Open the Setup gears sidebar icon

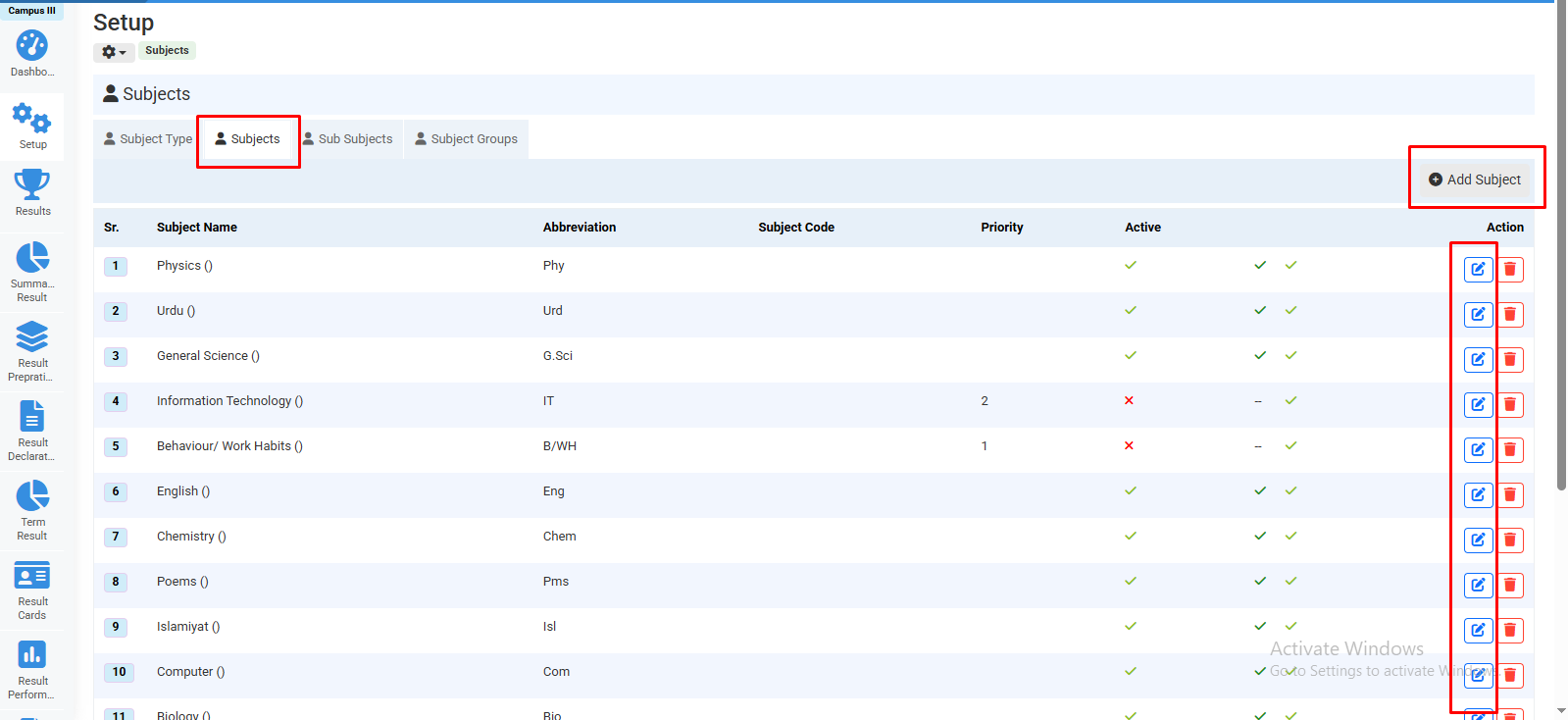tap(32, 119)
